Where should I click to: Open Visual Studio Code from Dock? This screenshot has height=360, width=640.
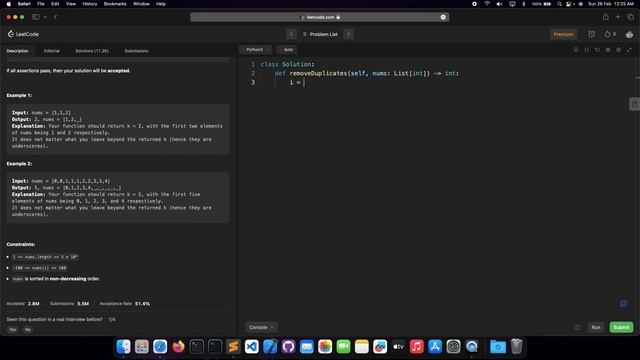(x=251, y=347)
